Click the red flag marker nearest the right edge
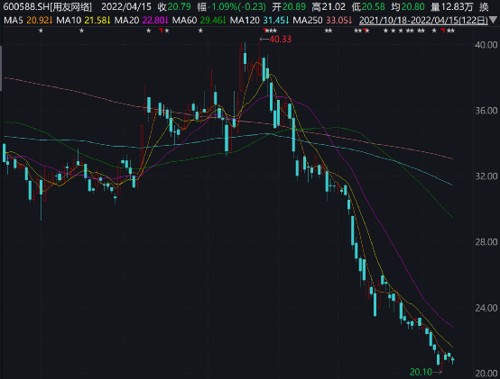 coord(443,31)
